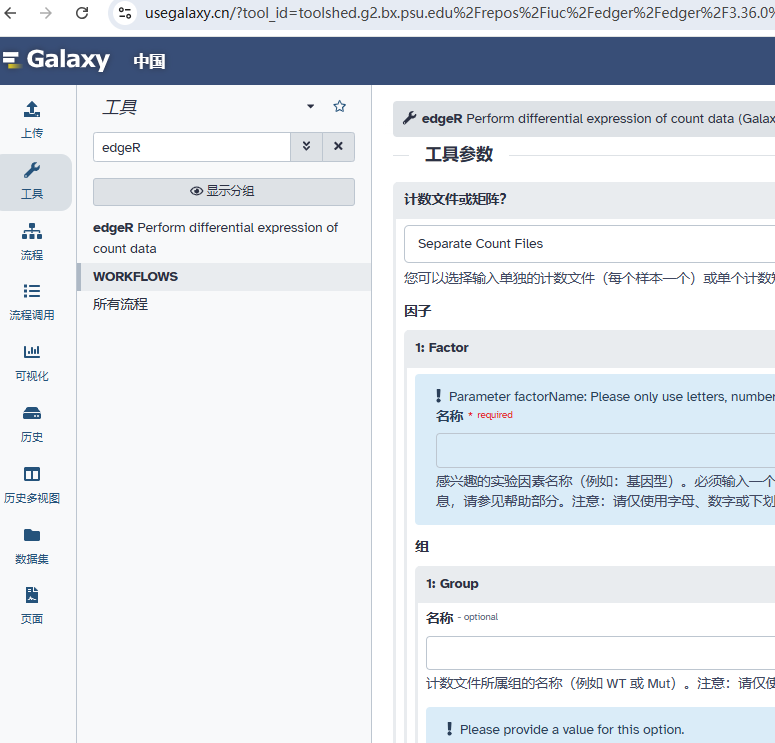
Task: Go back in the browser
Action: [x=10, y=13]
